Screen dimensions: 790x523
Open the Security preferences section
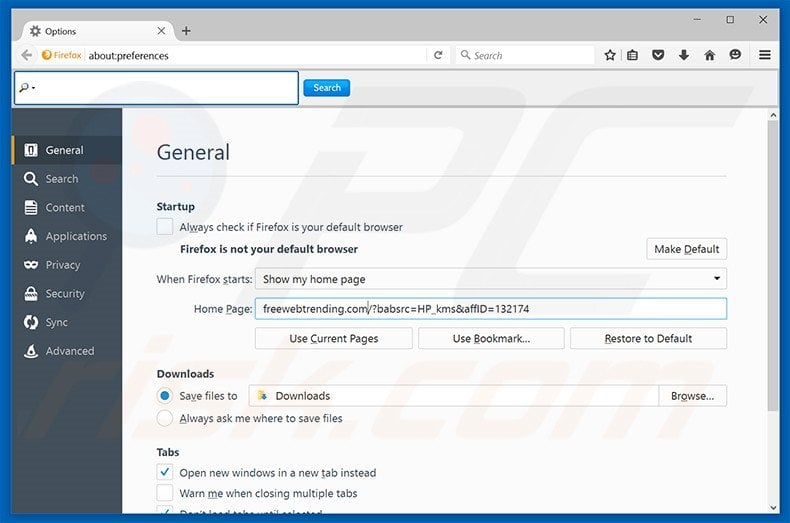pos(67,294)
